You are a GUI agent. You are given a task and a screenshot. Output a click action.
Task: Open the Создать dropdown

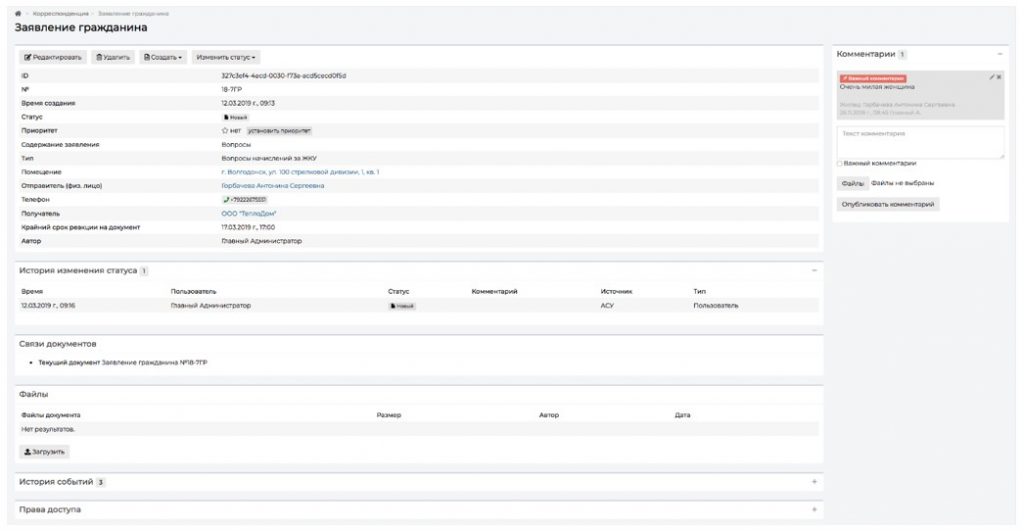(164, 57)
